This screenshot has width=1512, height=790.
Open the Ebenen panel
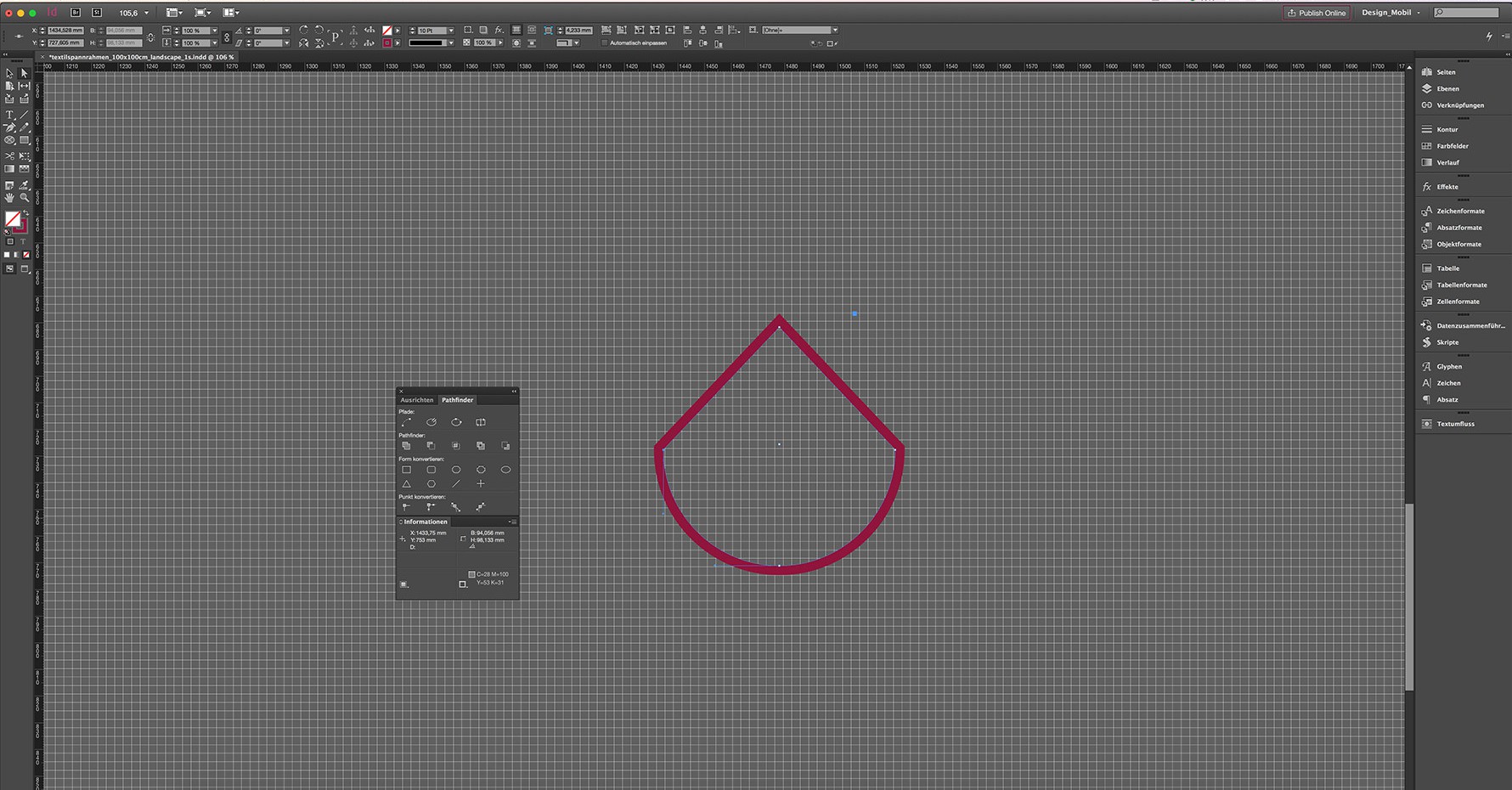click(1447, 88)
